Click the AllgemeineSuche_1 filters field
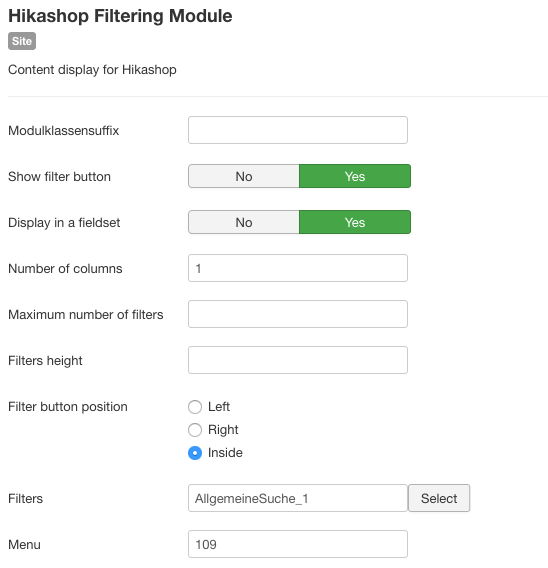This screenshot has width=548, height=568. (x=298, y=498)
